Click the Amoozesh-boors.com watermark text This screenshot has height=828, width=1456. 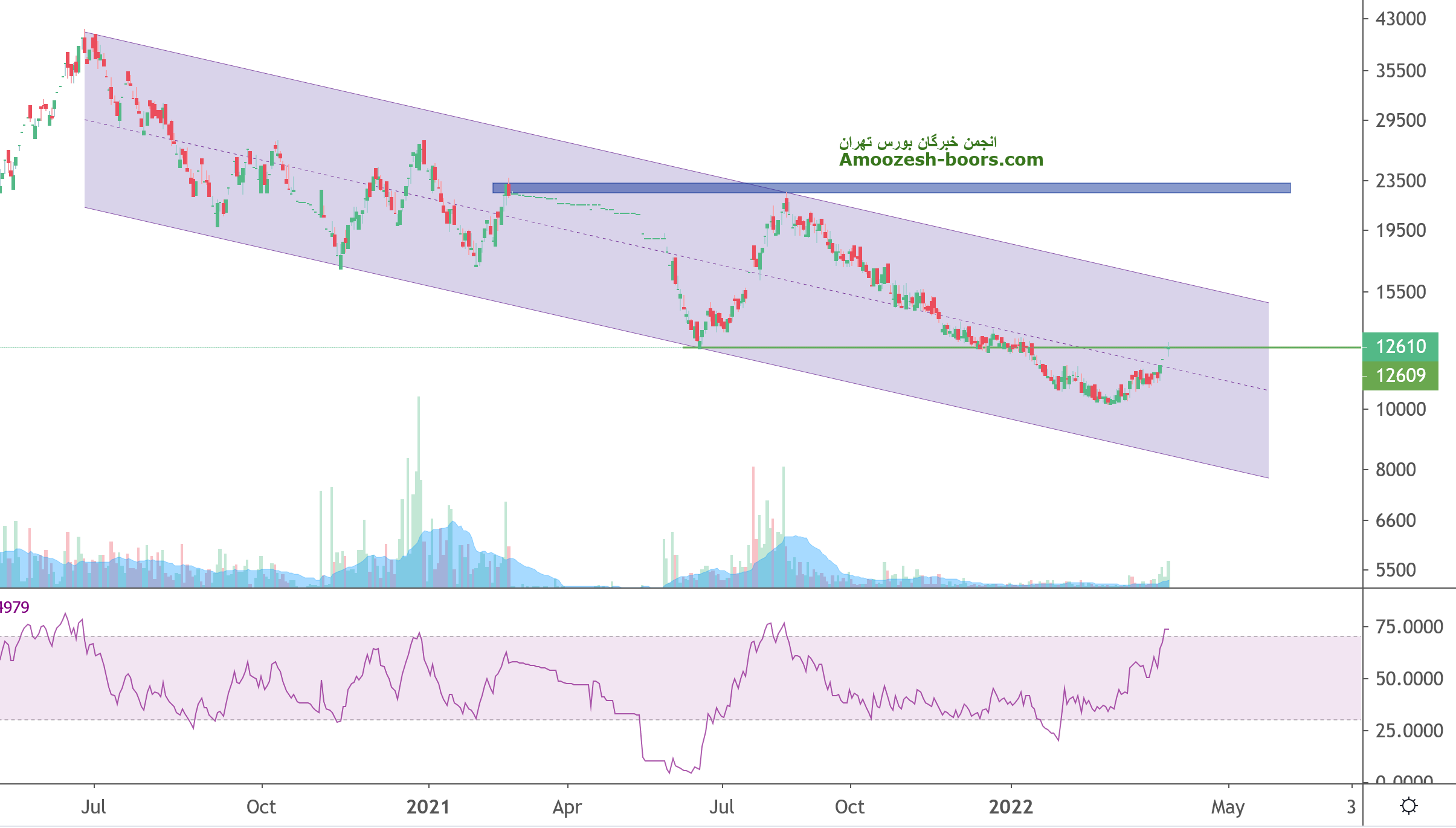point(941,160)
